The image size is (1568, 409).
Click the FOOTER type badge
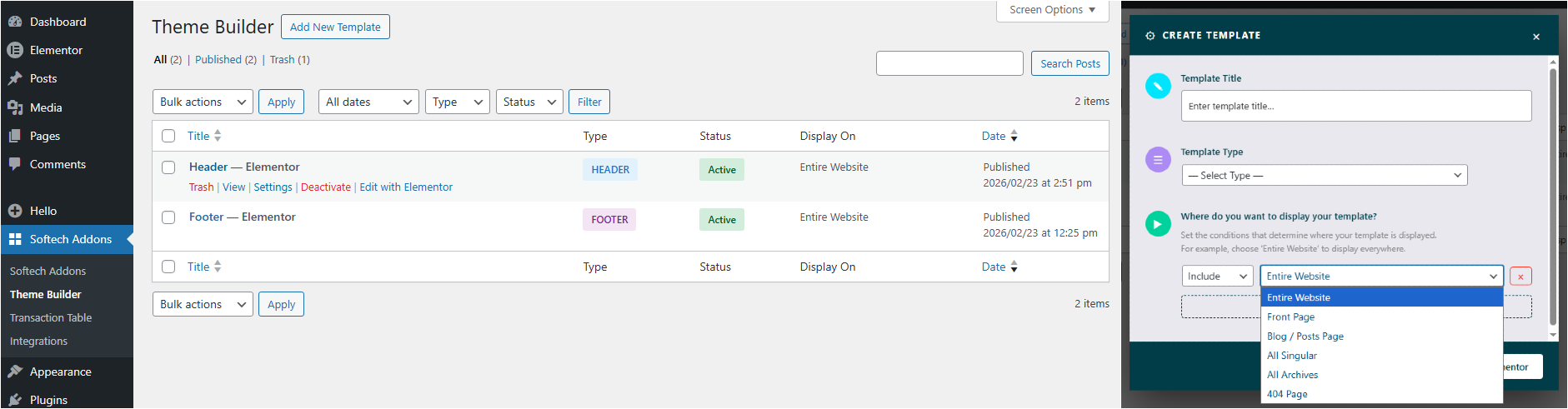609,219
